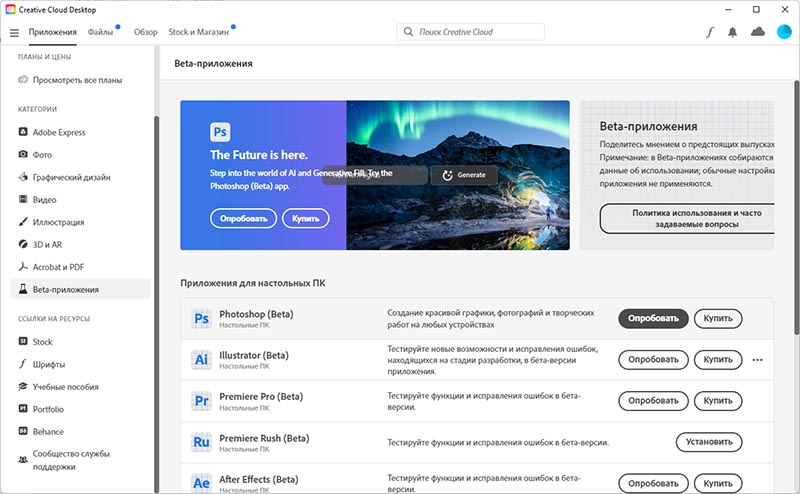Open the user profile avatar
This screenshot has height=494, width=800.
coord(784,32)
